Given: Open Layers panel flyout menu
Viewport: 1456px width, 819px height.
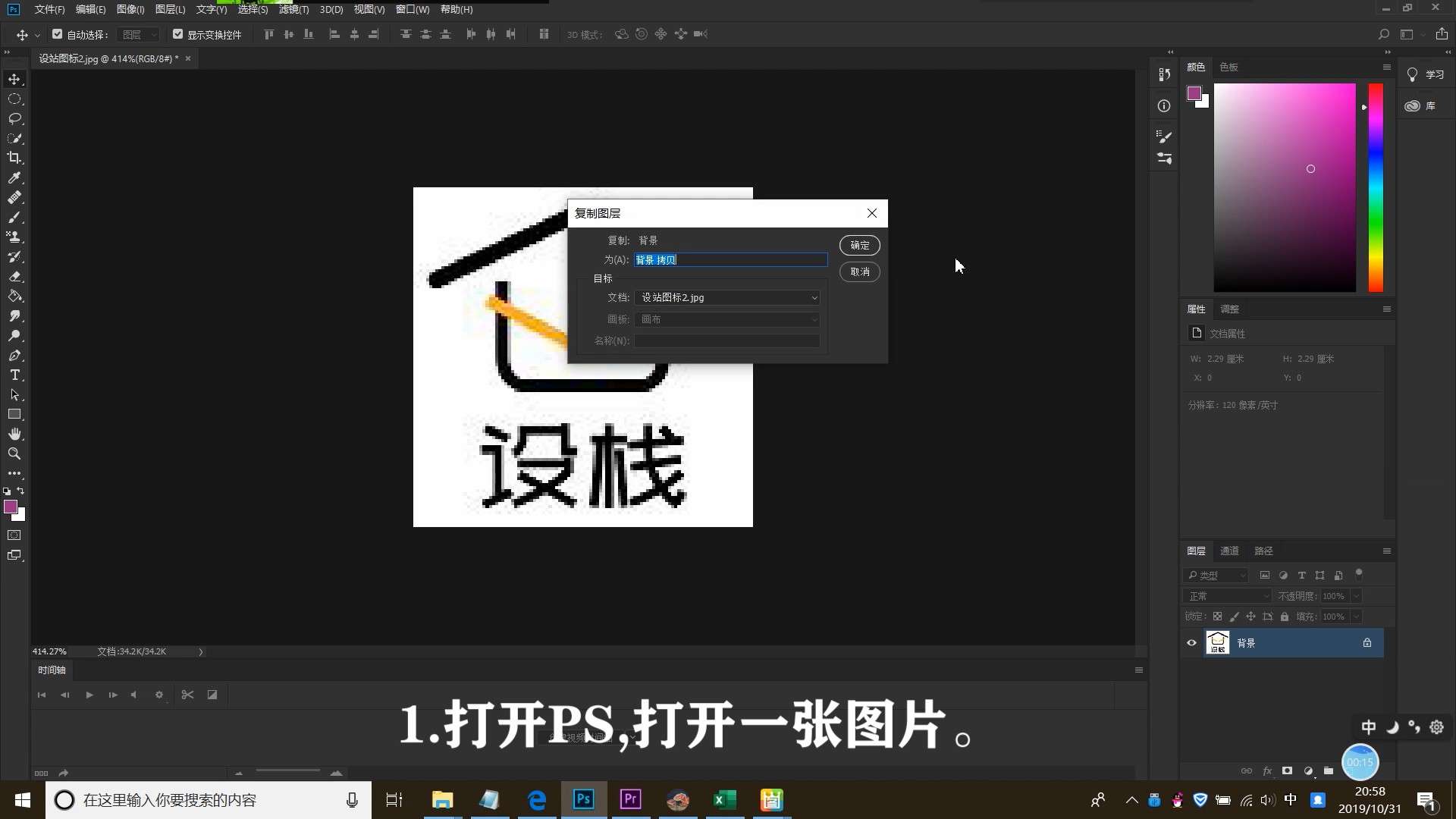Looking at the screenshot, I should 1386,551.
